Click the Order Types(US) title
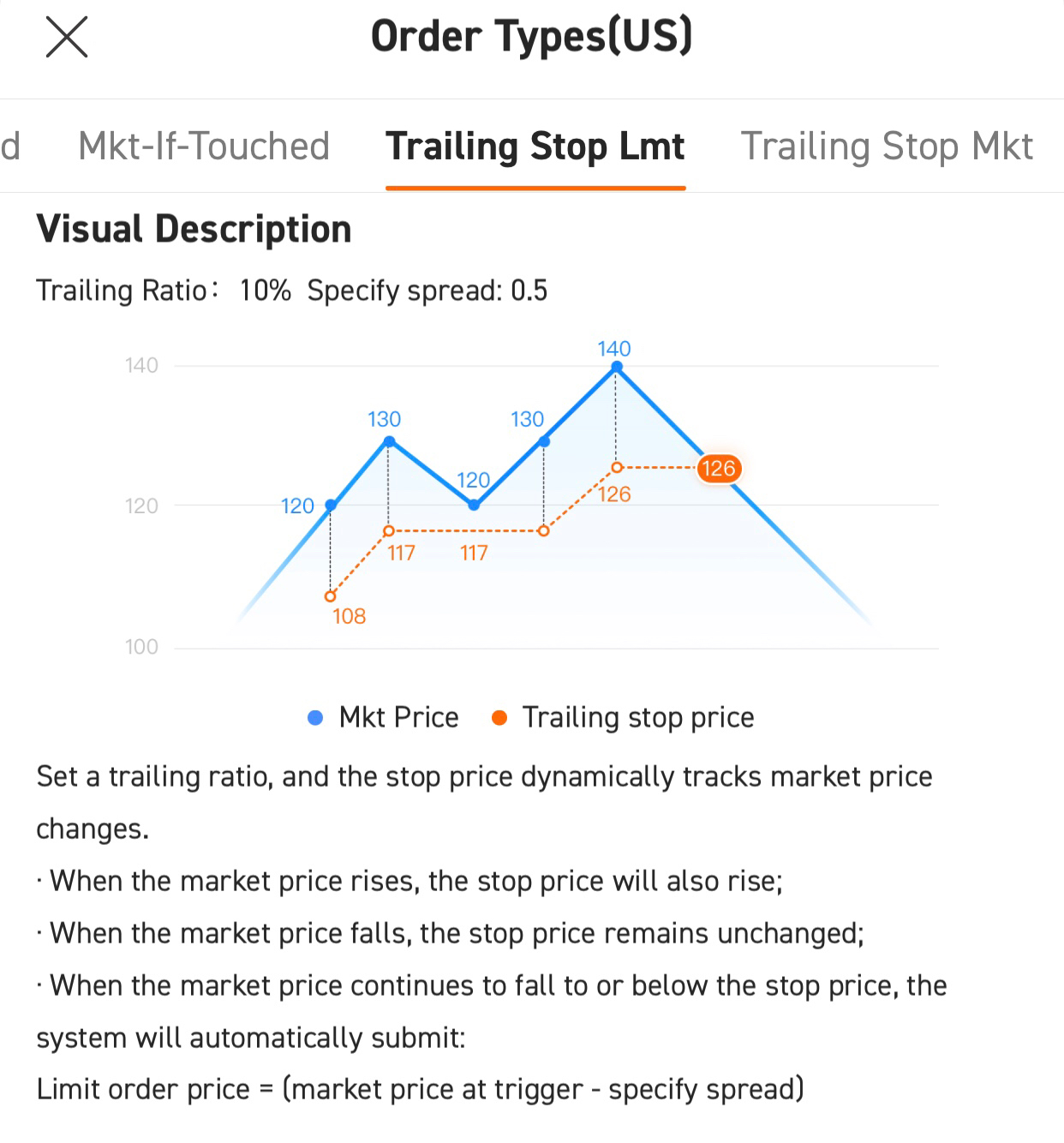 pos(531,36)
